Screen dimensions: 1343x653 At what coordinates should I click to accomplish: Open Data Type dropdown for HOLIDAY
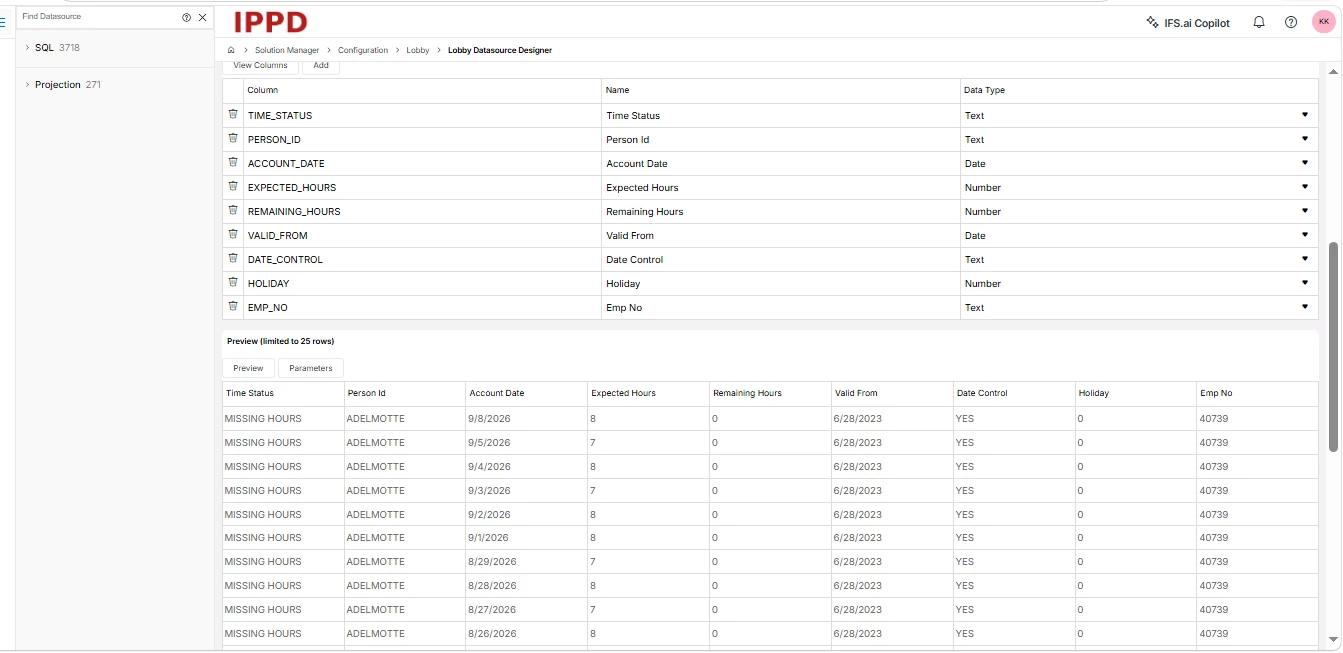point(1305,282)
